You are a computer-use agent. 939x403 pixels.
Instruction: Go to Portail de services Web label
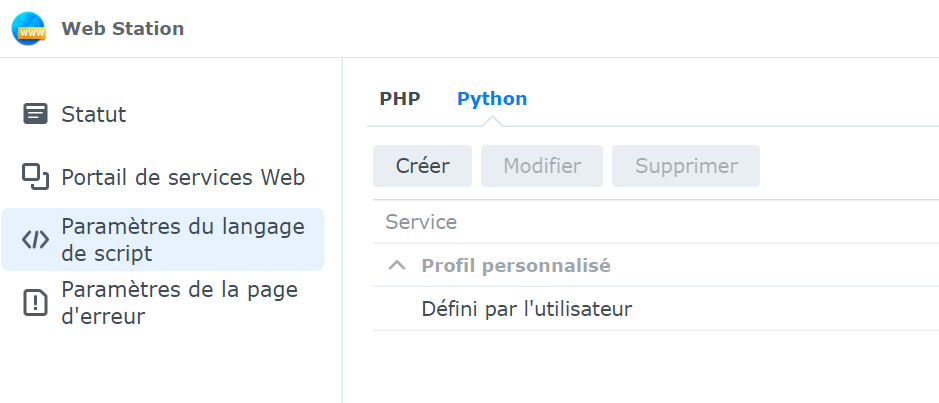(183, 177)
